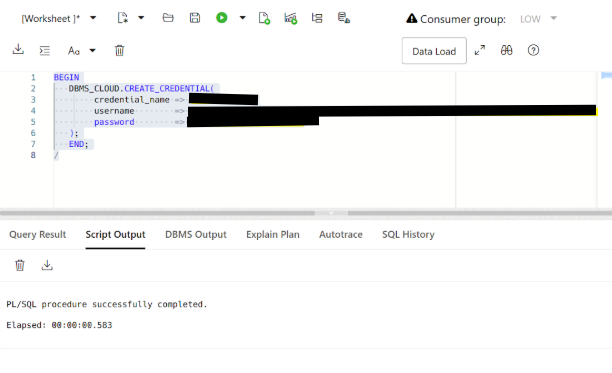Select the Script Output tab
Screen dimensions: 612x373
pos(115,234)
